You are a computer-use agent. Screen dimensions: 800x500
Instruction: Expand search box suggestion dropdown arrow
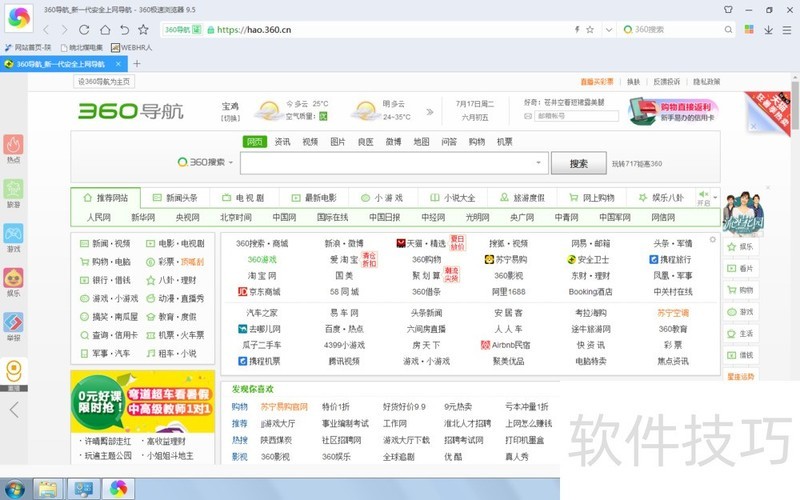tap(540, 162)
